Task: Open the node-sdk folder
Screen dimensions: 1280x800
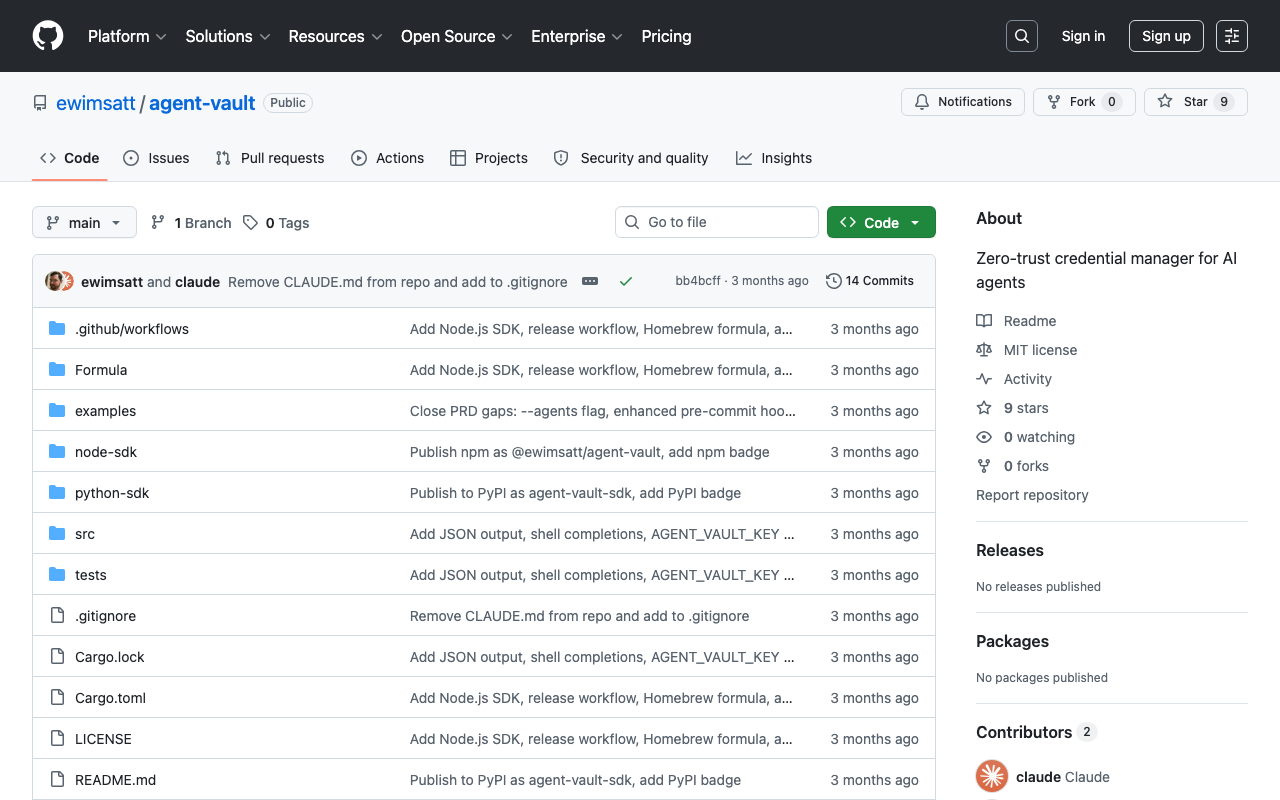Action: (106, 452)
